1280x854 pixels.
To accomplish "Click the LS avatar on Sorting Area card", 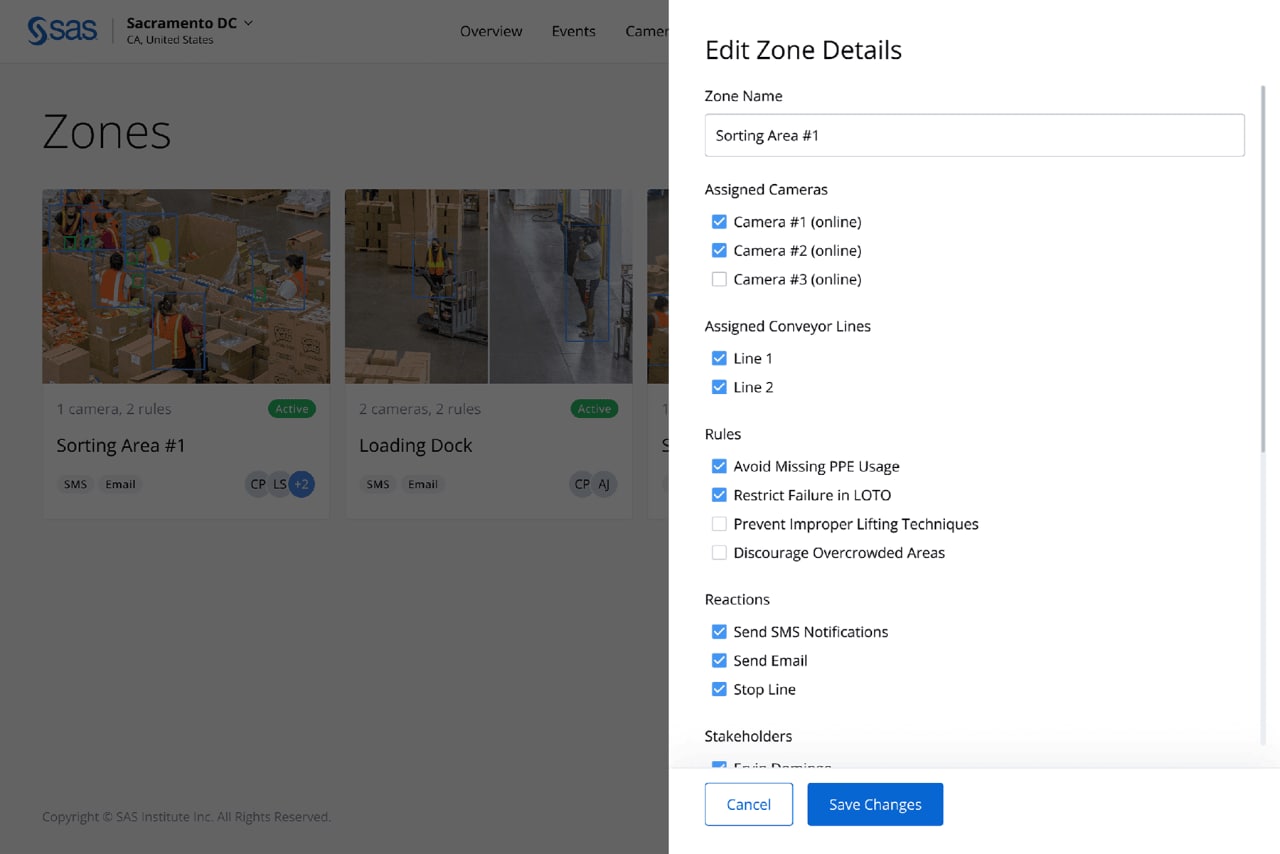I will [280, 484].
